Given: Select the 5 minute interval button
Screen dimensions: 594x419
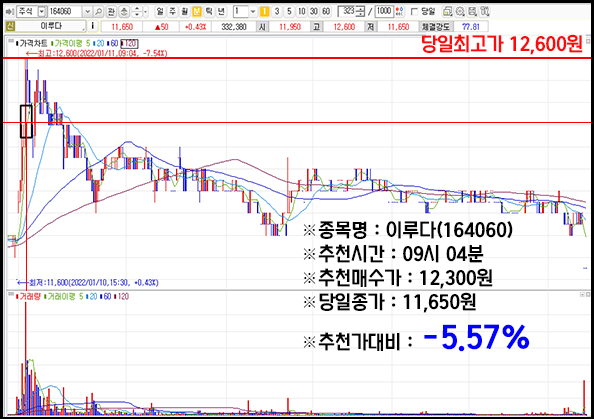Looking at the screenshot, I should [289, 11].
